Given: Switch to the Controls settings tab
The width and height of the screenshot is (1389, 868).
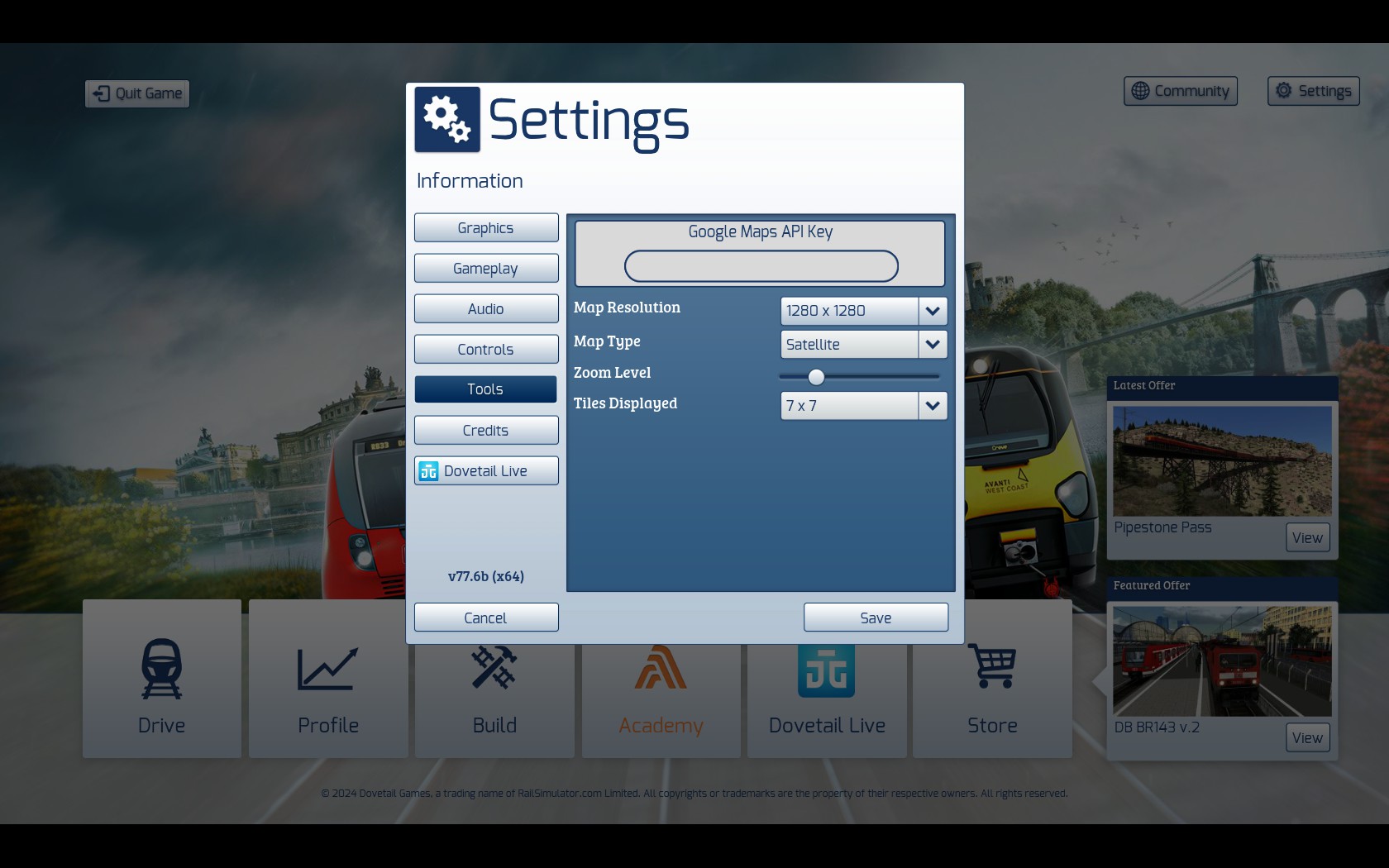Looking at the screenshot, I should [x=486, y=350].
